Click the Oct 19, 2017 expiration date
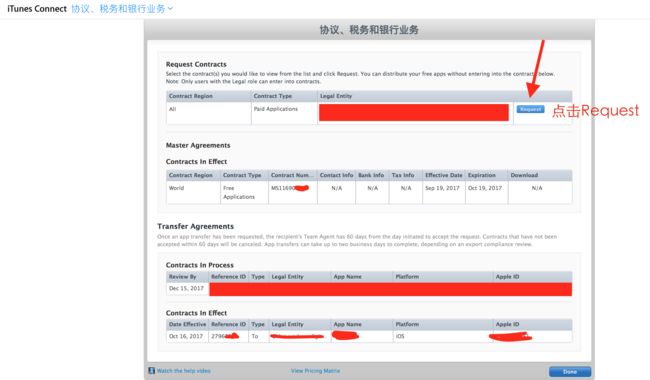The width and height of the screenshot is (650, 380). tap(485, 188)
